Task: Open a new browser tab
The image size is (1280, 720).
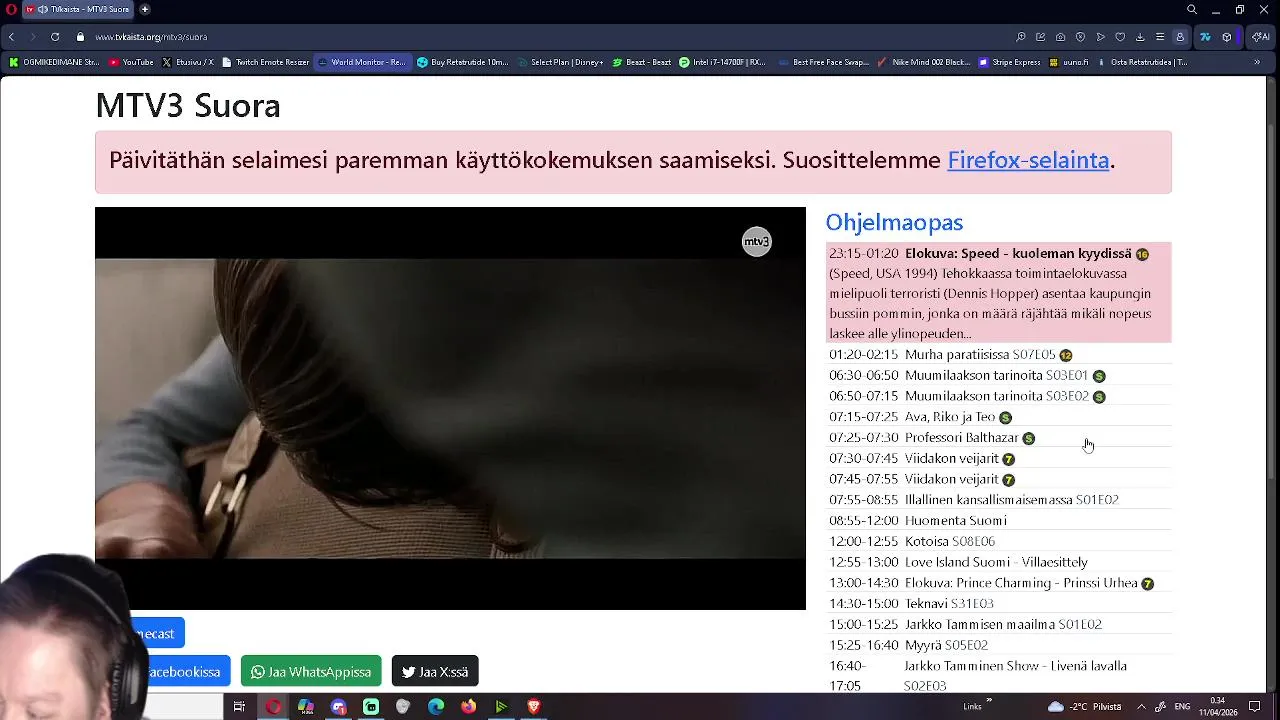Action: click(145, 9)
